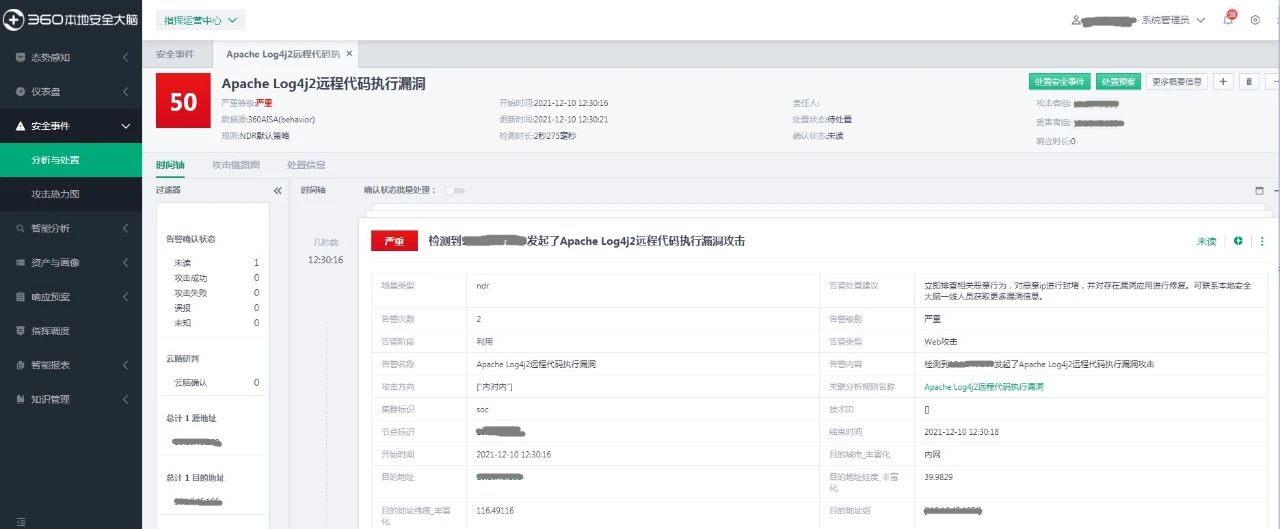Click the 指挥调度 sidebar icon
The image size is (1280, 529).
tap(20, 331)
